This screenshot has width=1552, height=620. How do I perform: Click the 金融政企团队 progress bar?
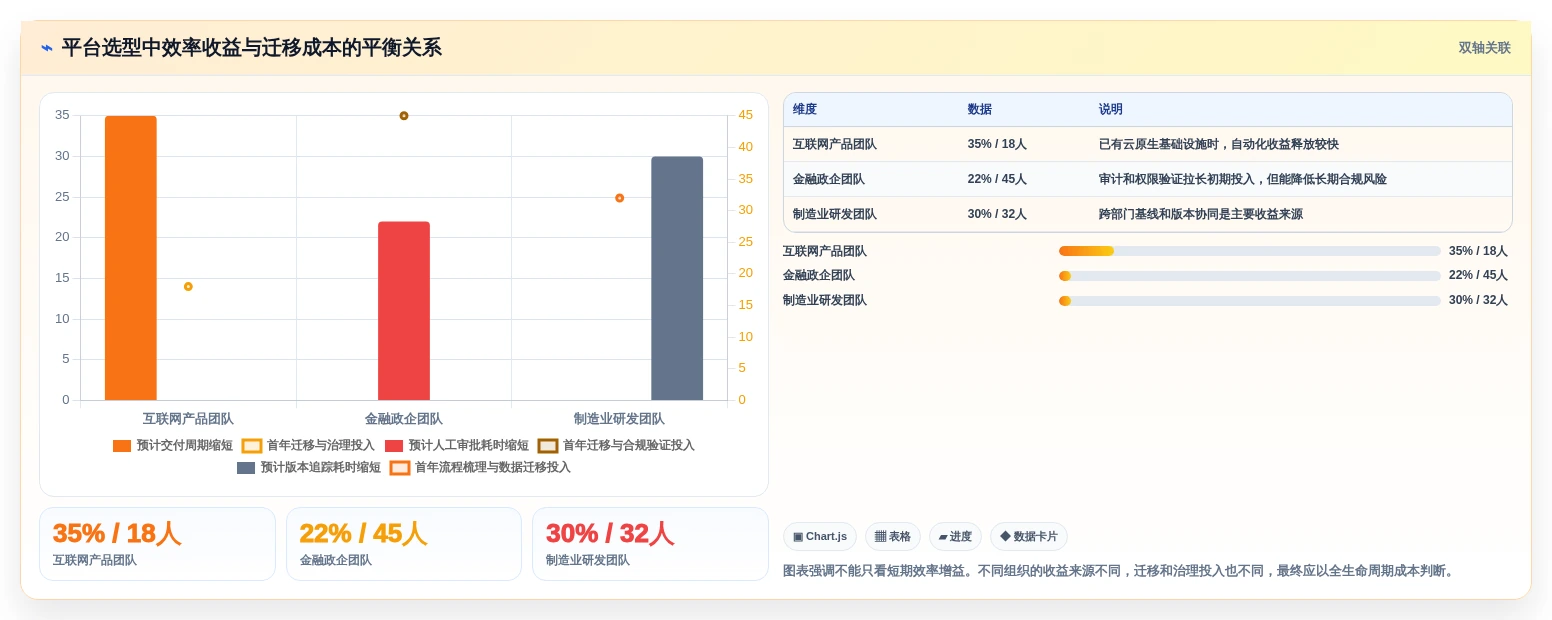(x=1250, y=275)
